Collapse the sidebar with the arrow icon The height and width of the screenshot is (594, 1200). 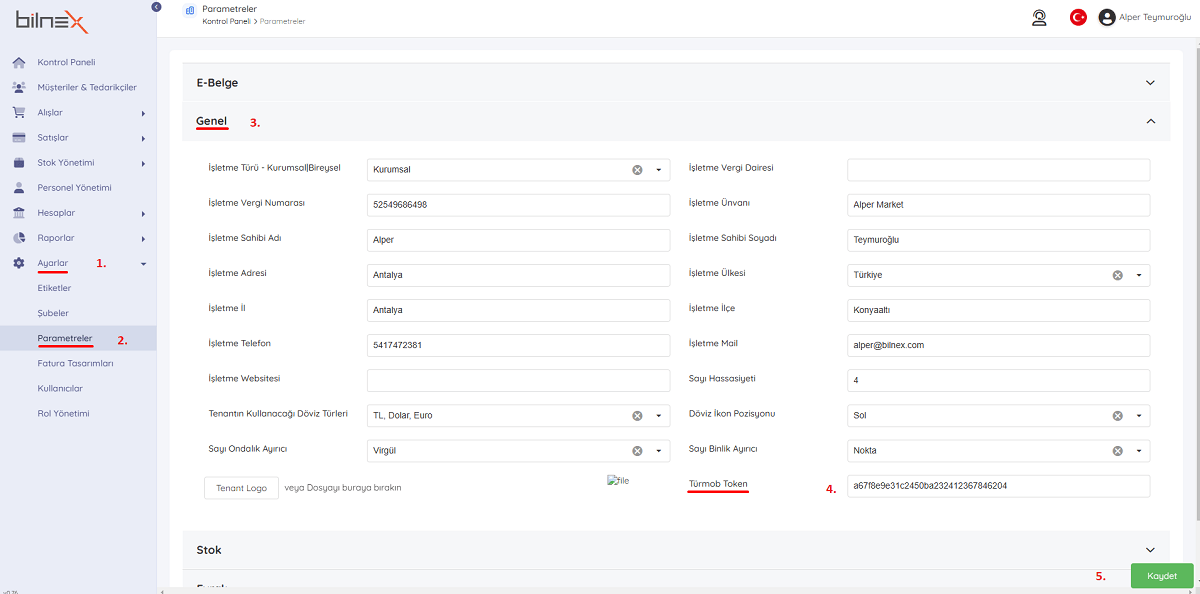(x=156, y=7)
